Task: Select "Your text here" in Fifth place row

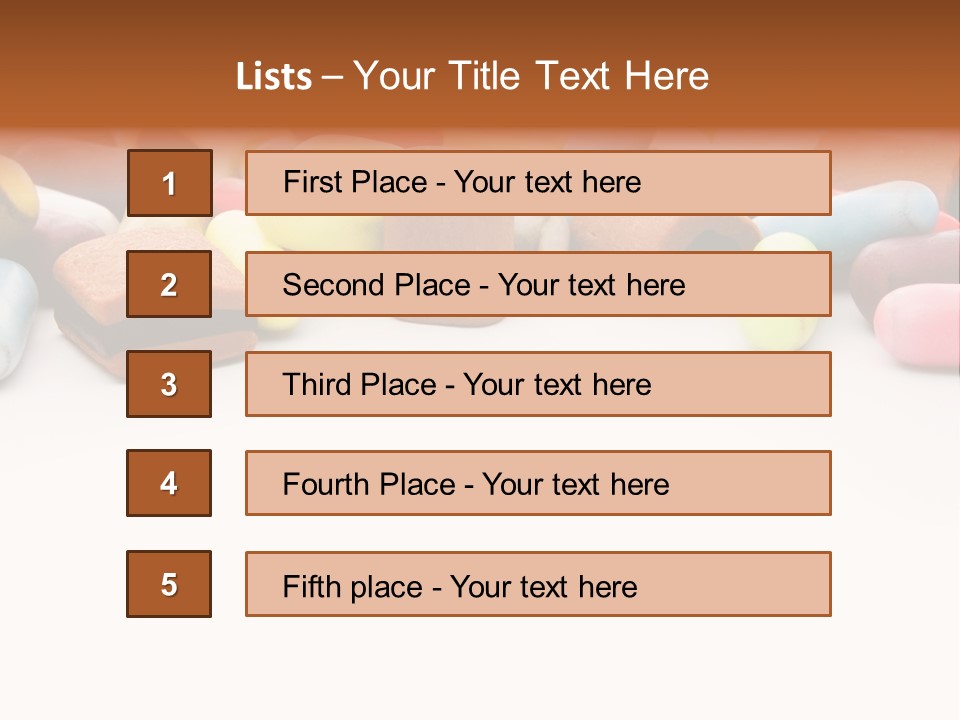Action: pyautogui.click(x=543, y=586)
